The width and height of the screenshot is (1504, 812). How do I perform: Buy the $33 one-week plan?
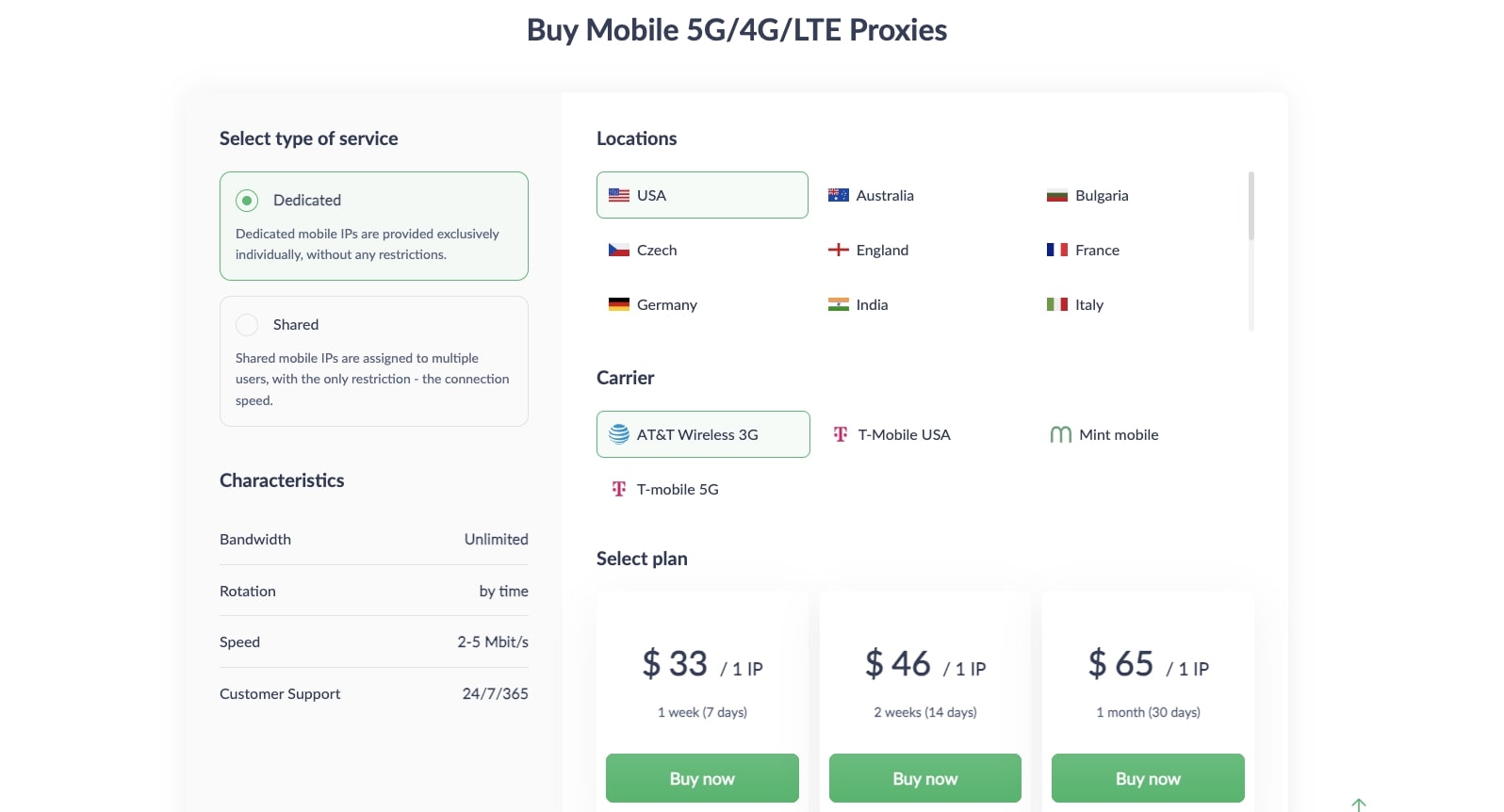pos(702,778)
